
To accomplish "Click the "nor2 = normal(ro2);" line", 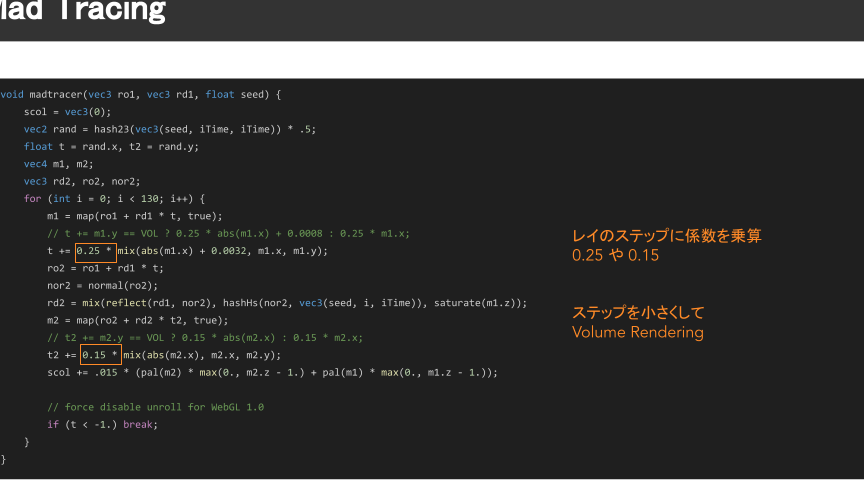I will 102,285.
